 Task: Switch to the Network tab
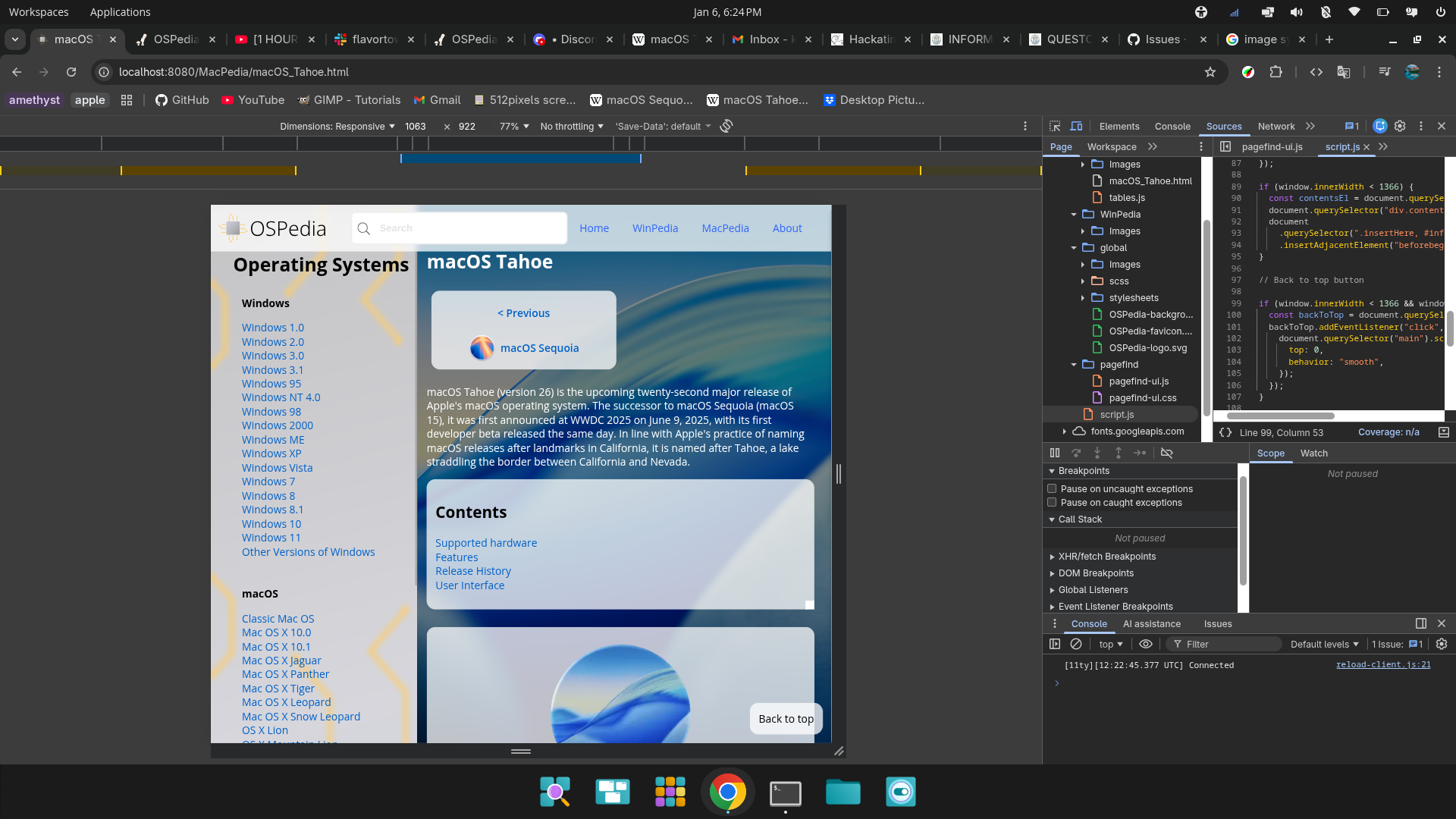[1276, 126]
